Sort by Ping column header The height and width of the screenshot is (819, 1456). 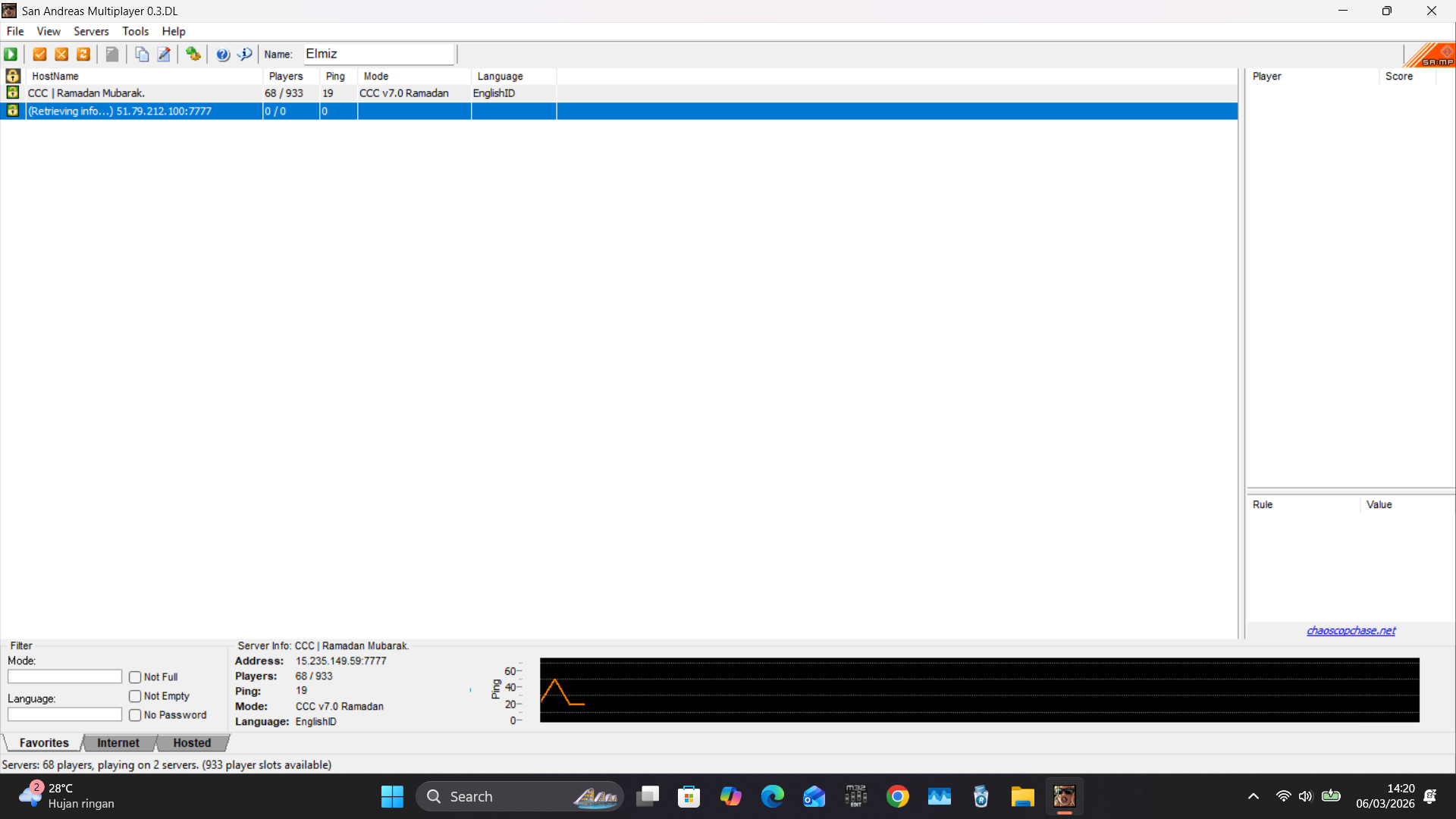338,76
